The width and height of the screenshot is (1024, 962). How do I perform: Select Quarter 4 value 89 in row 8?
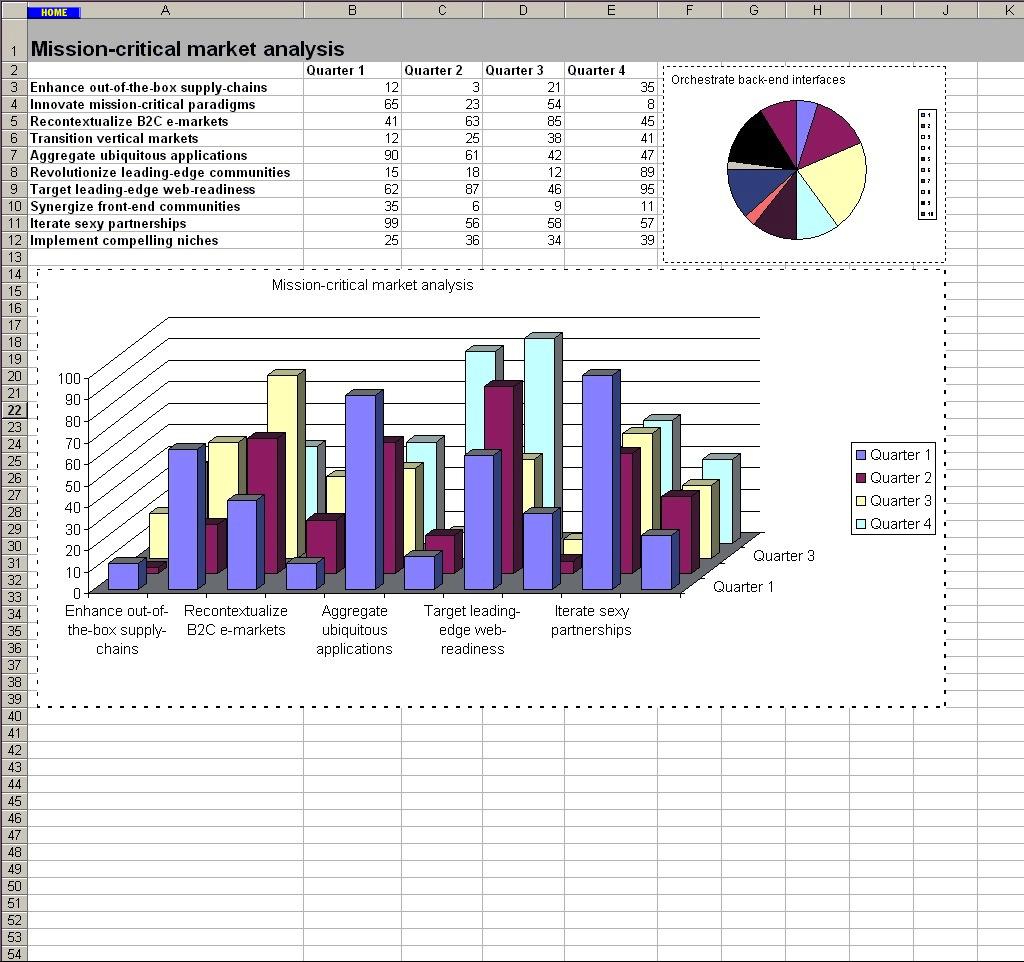(611, 172)
